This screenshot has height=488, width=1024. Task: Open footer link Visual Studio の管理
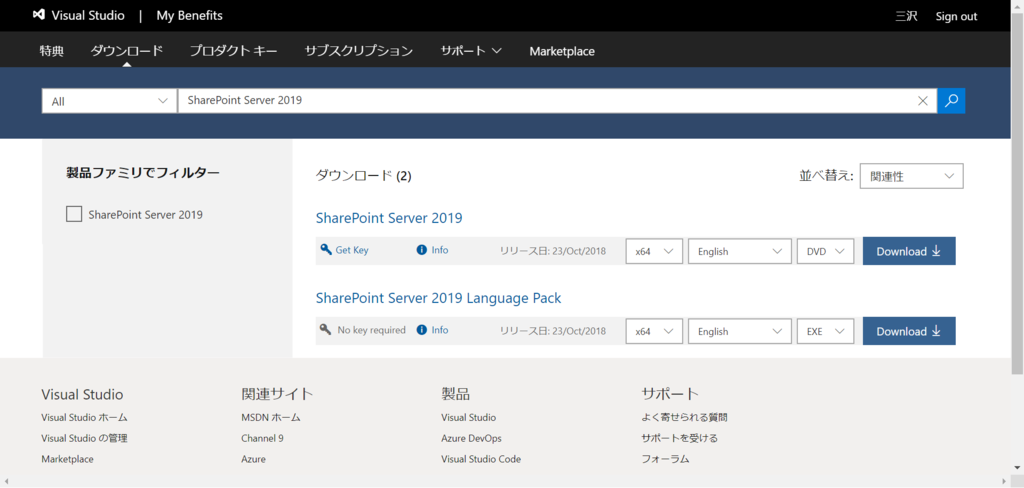(x=84, y=438)
